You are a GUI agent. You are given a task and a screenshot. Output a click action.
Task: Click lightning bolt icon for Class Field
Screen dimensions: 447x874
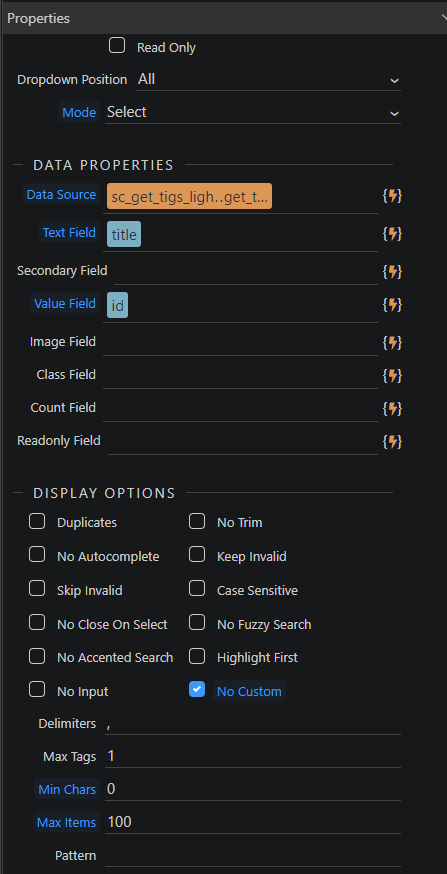(392, 375)
